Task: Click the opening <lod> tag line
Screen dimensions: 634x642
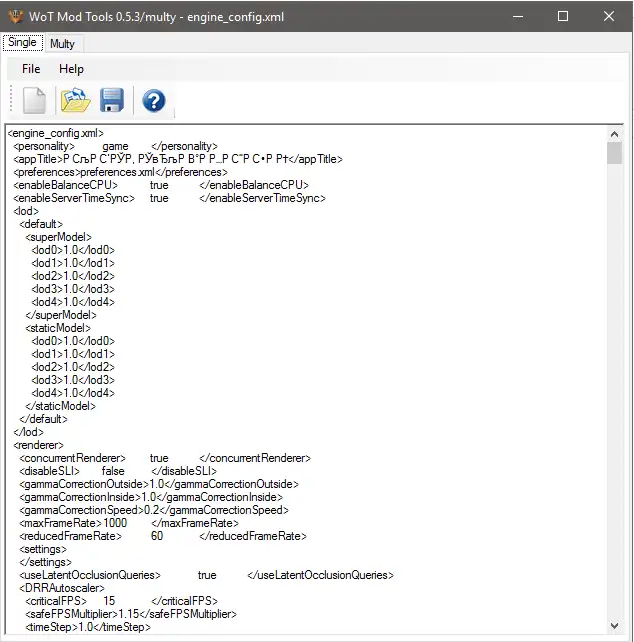Action: (26, 211)
